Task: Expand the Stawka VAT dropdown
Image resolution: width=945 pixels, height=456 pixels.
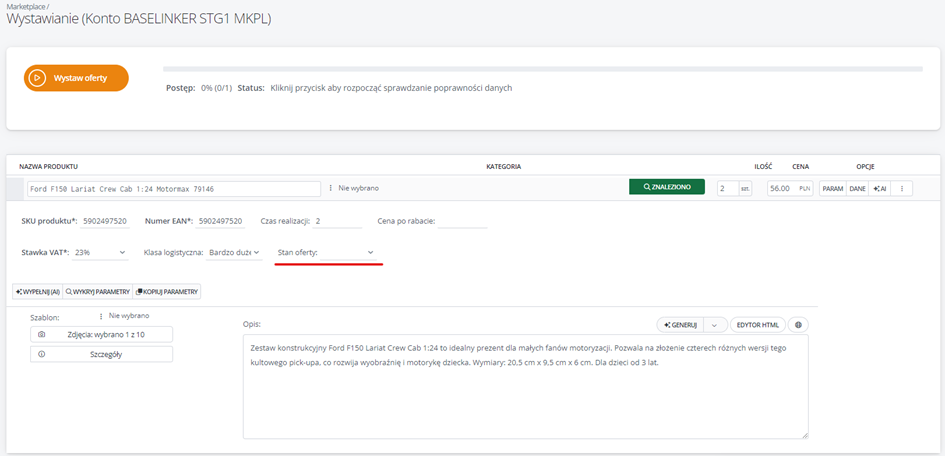Action: click(x=101, y=253)
